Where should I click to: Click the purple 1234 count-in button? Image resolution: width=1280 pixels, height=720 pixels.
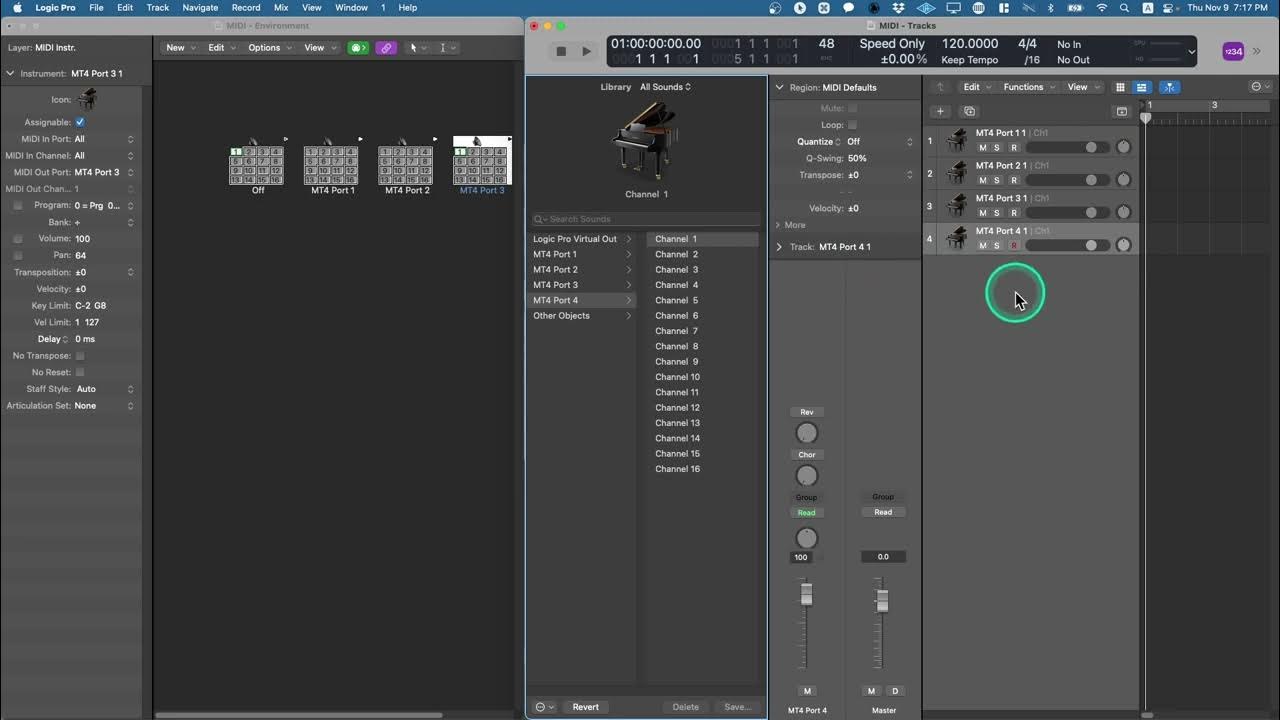tap(1233, 51)
